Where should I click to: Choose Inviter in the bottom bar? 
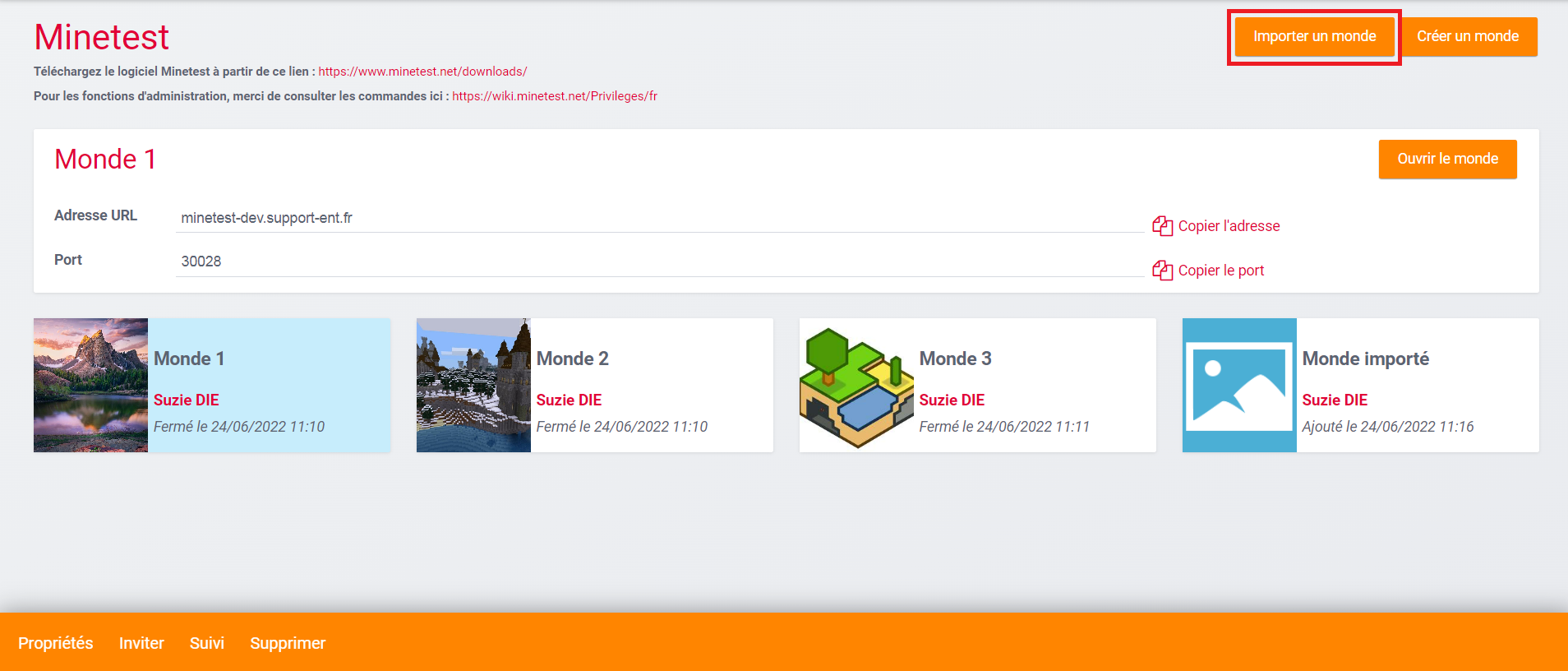click(x=141, y=643)
